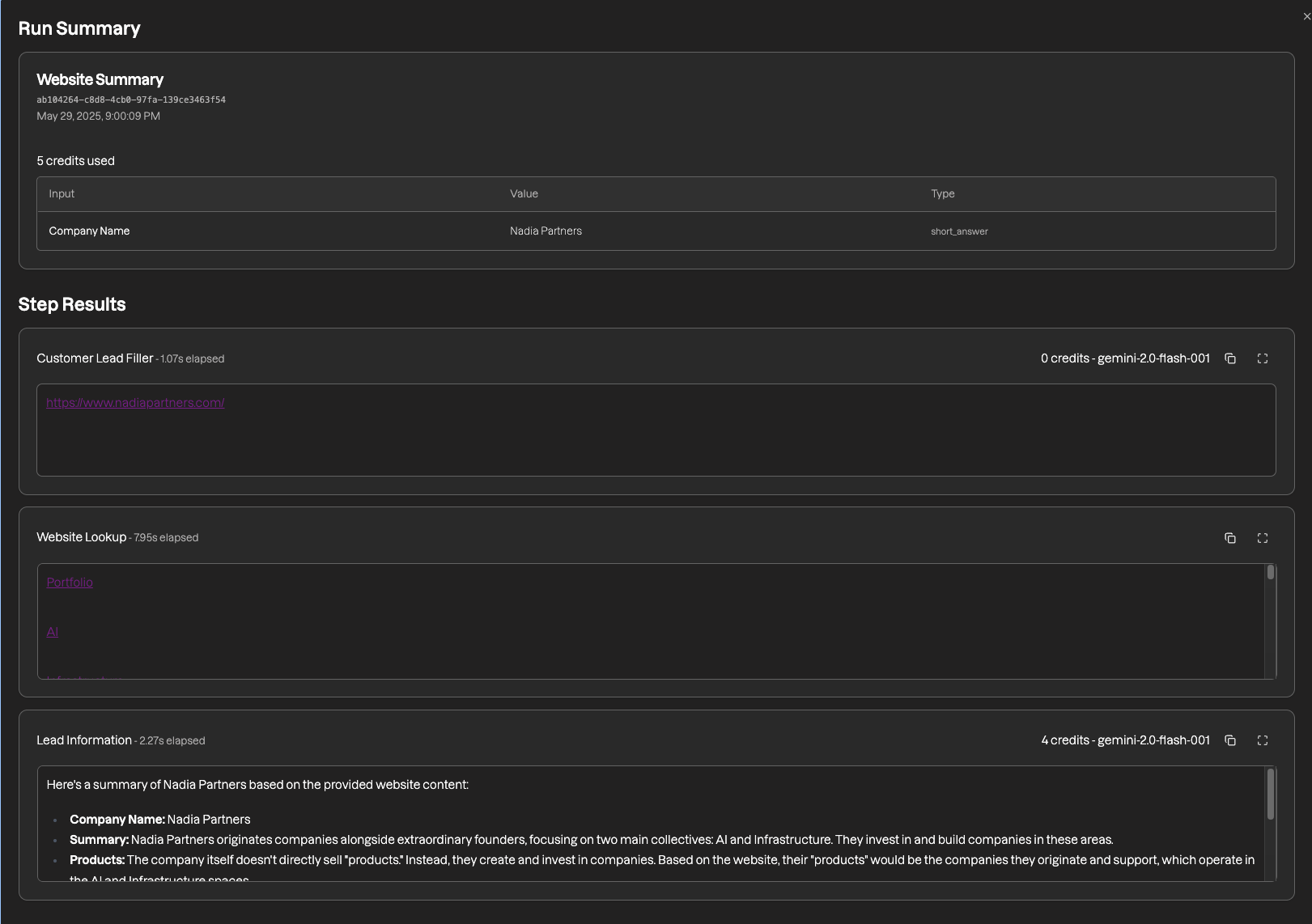This screenshot has width=1312, height=924.
Task: Expand Lead Information step to fullscreen
Action: pyautogui.click(x=1263, y=740)
